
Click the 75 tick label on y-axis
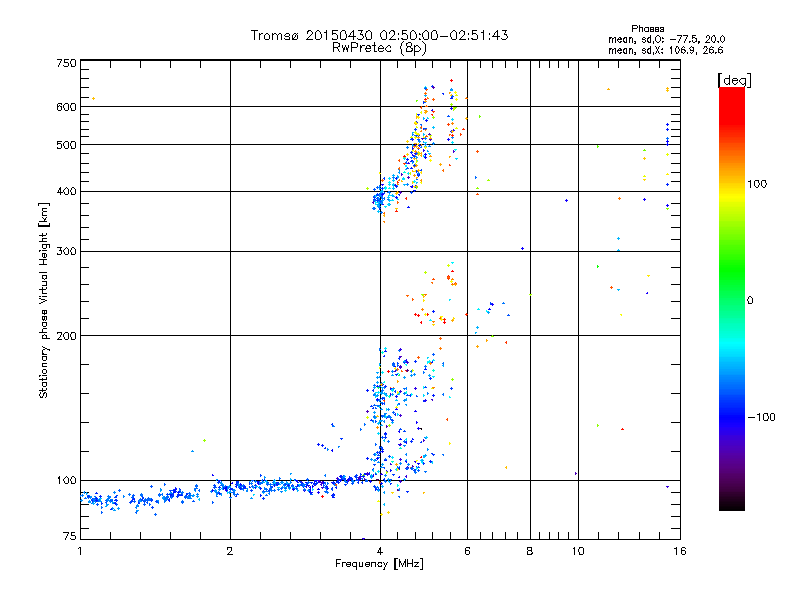(69, 537)
